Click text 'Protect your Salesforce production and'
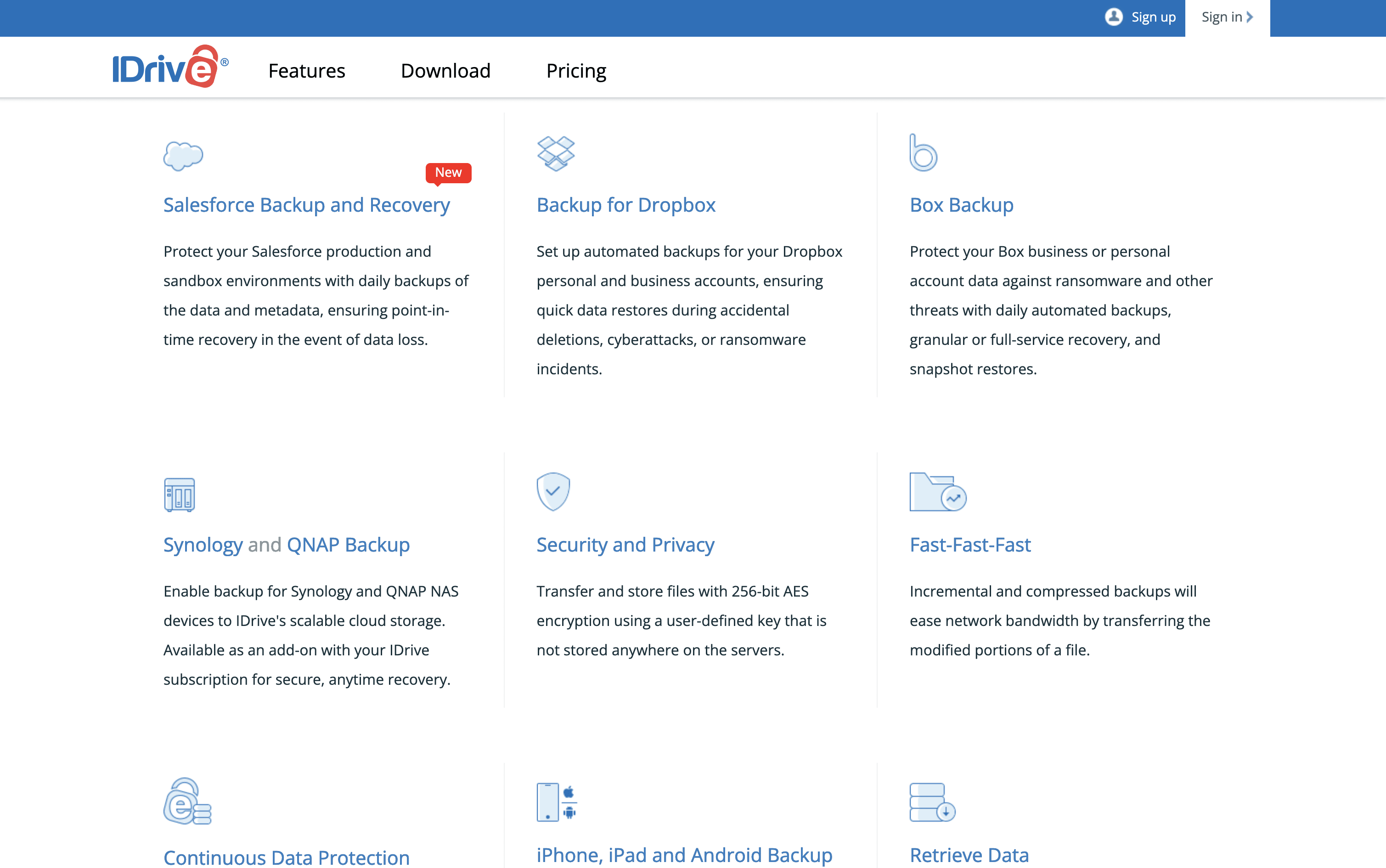 [x=297, y=252]
